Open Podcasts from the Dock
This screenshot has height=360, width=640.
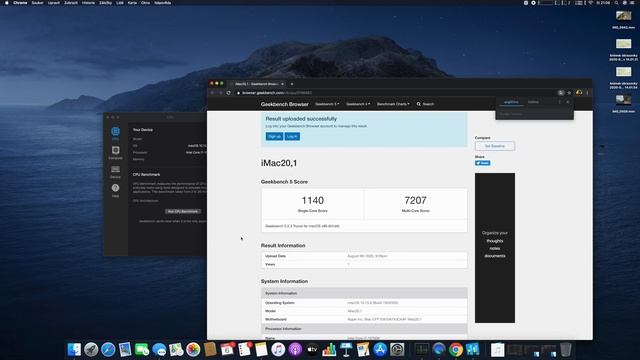[x=295, y=350]
